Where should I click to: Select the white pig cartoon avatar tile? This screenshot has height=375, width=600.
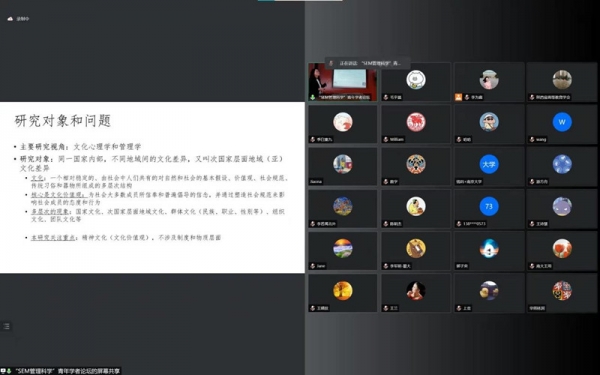[x=416, y=82]
